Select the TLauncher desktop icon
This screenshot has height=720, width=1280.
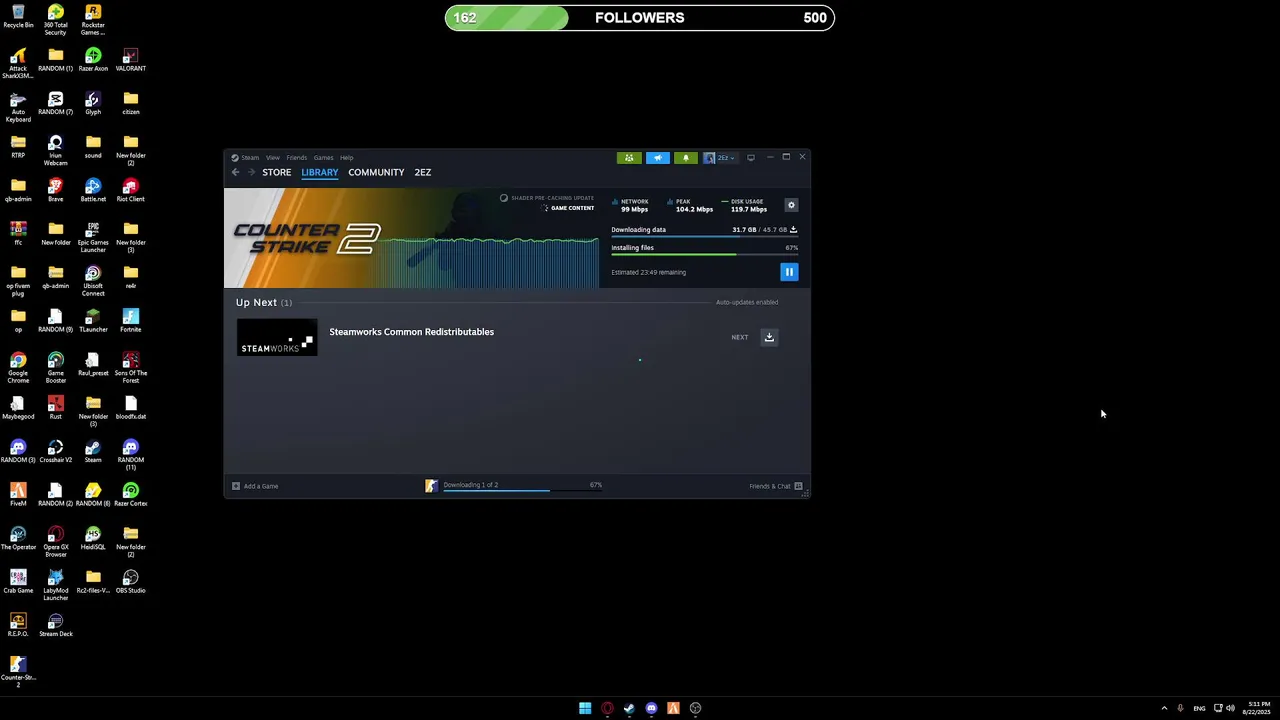pos(93,321)
